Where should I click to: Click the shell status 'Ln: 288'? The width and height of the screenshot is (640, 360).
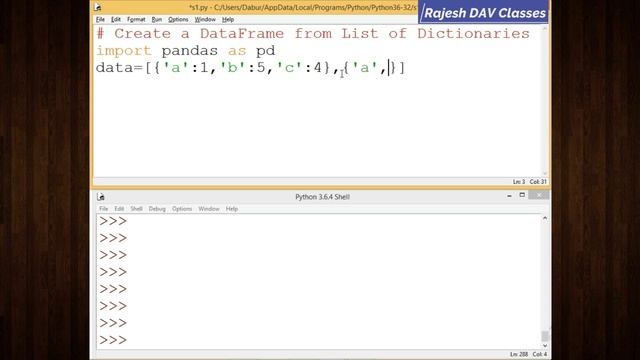(x=519, y=354)
